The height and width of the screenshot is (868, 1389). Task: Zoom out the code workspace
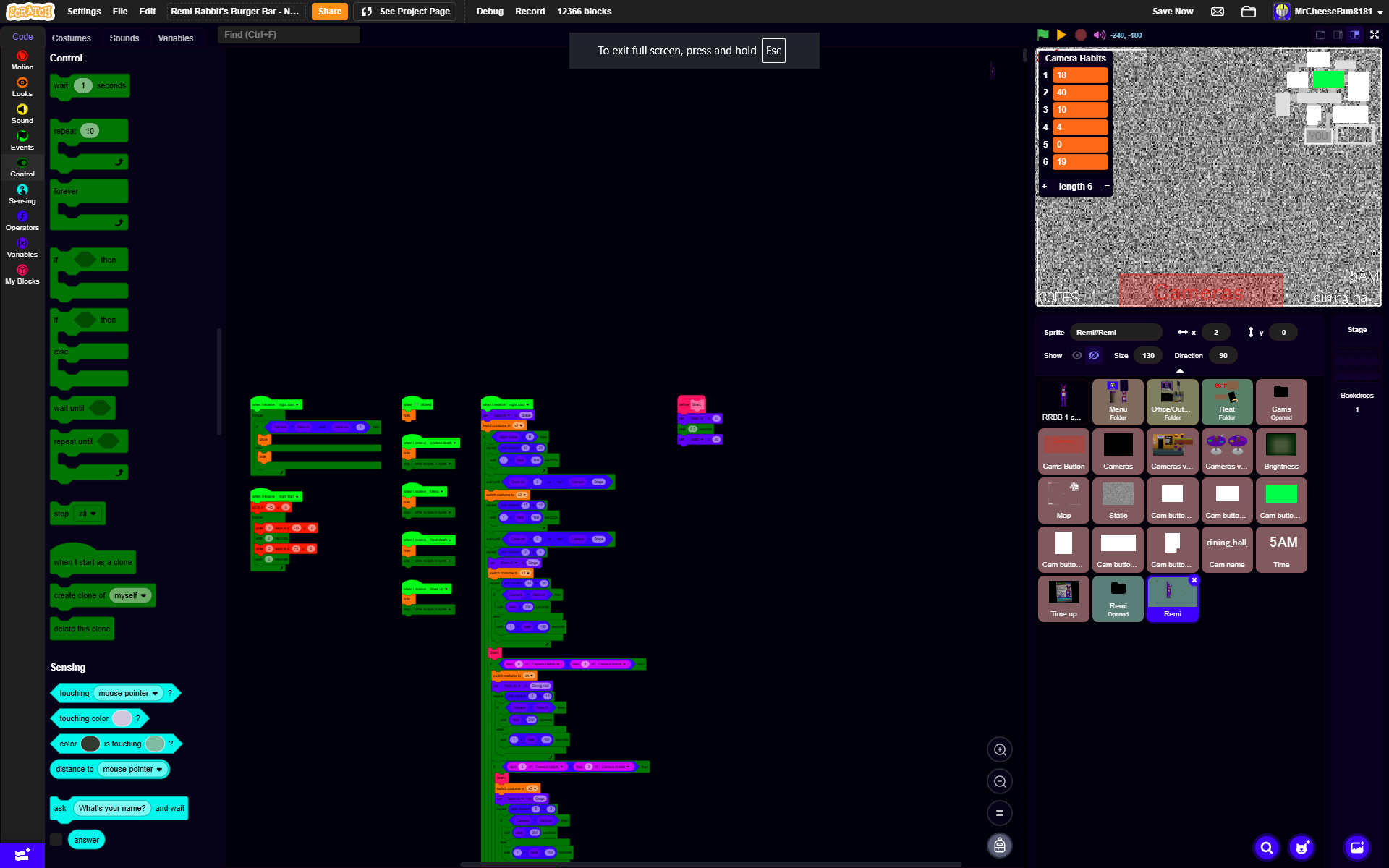(1000, 781)
